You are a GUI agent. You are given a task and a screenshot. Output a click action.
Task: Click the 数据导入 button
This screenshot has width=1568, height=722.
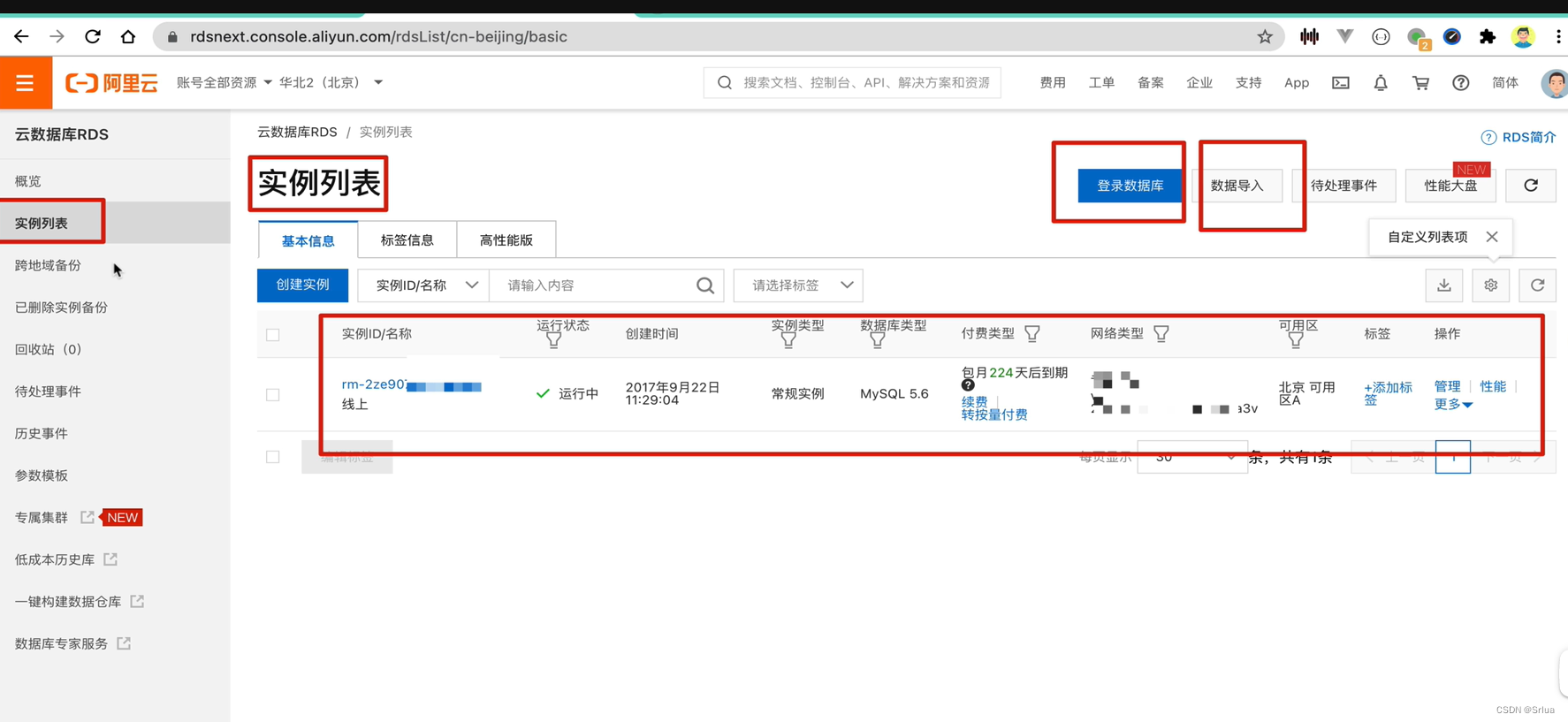[1237, 186]
